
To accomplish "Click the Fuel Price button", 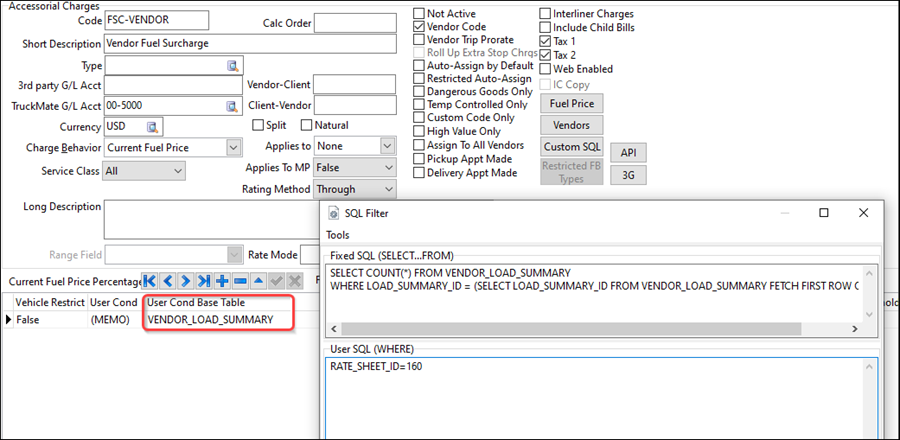I will pos(572,104).
